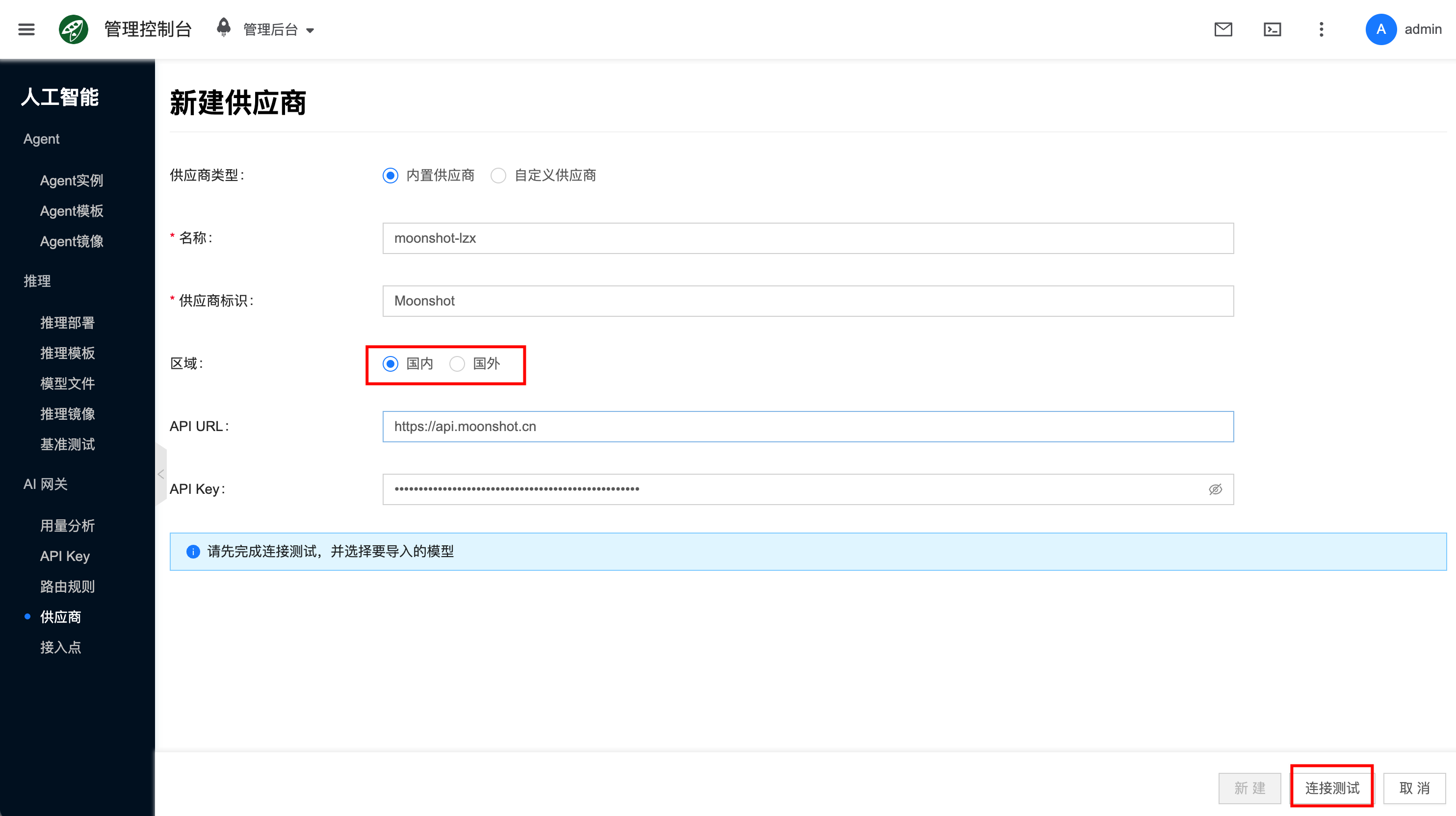Click the rocket icon beside 管理后台

pos(224,27)
